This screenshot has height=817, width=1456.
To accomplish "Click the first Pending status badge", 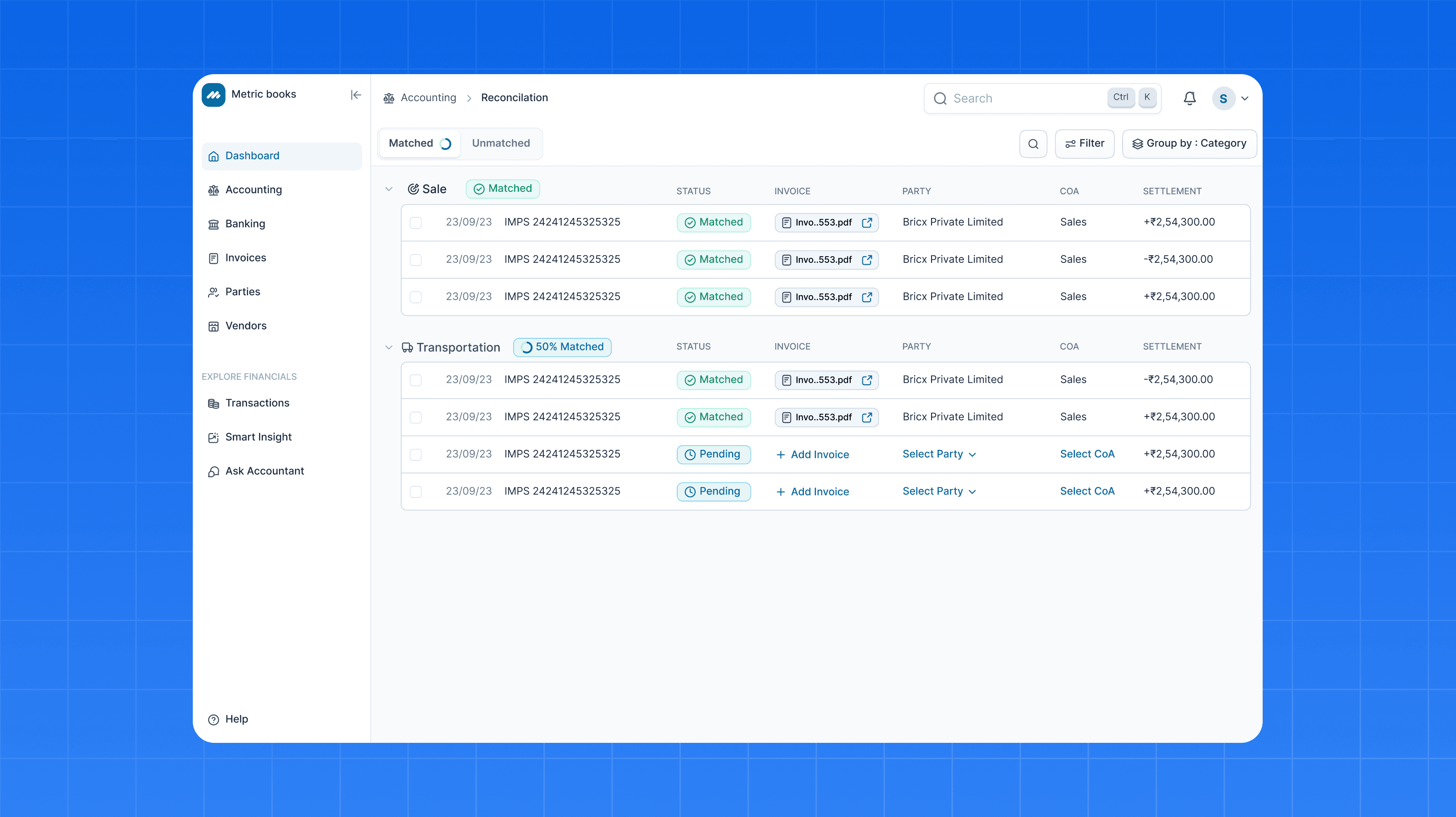I will pyautogui.click(x=713, y=455).
